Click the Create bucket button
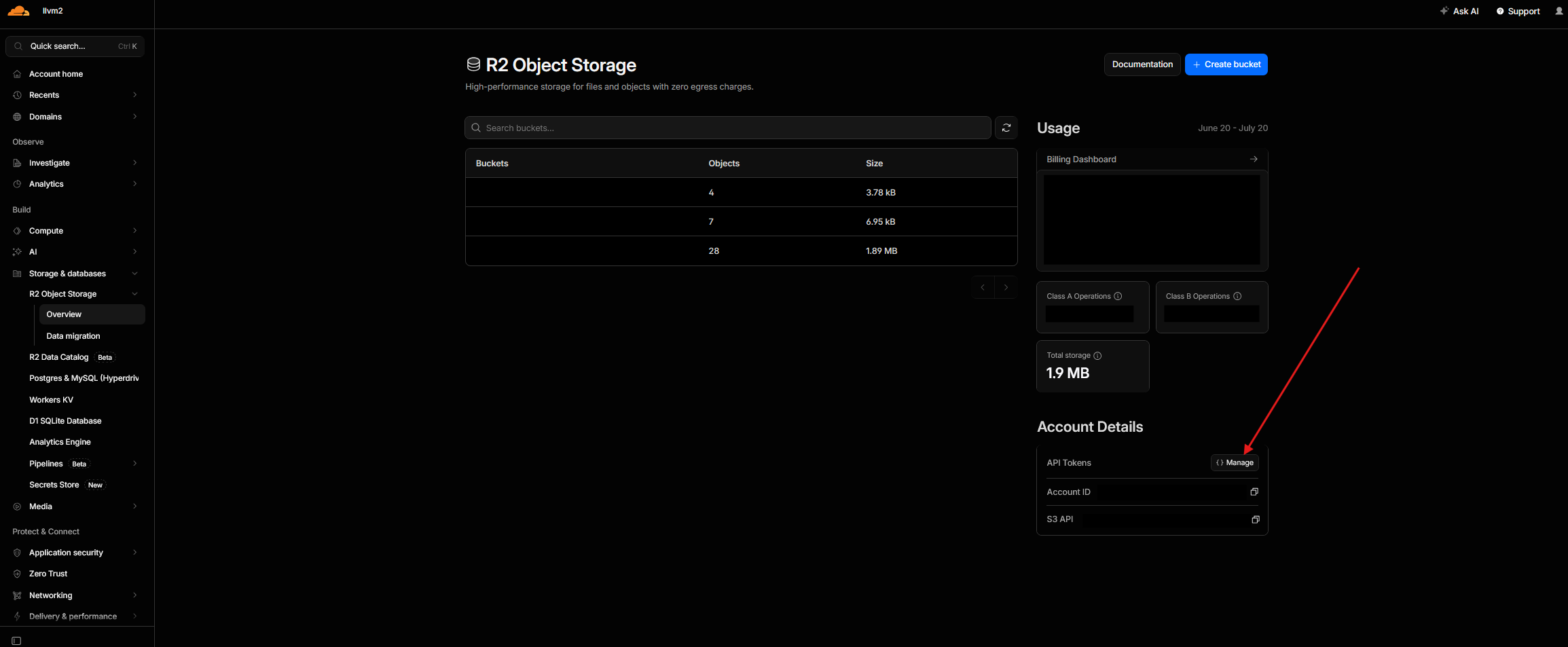This screenshot has width=1568, height=647. coord(1226,64)
